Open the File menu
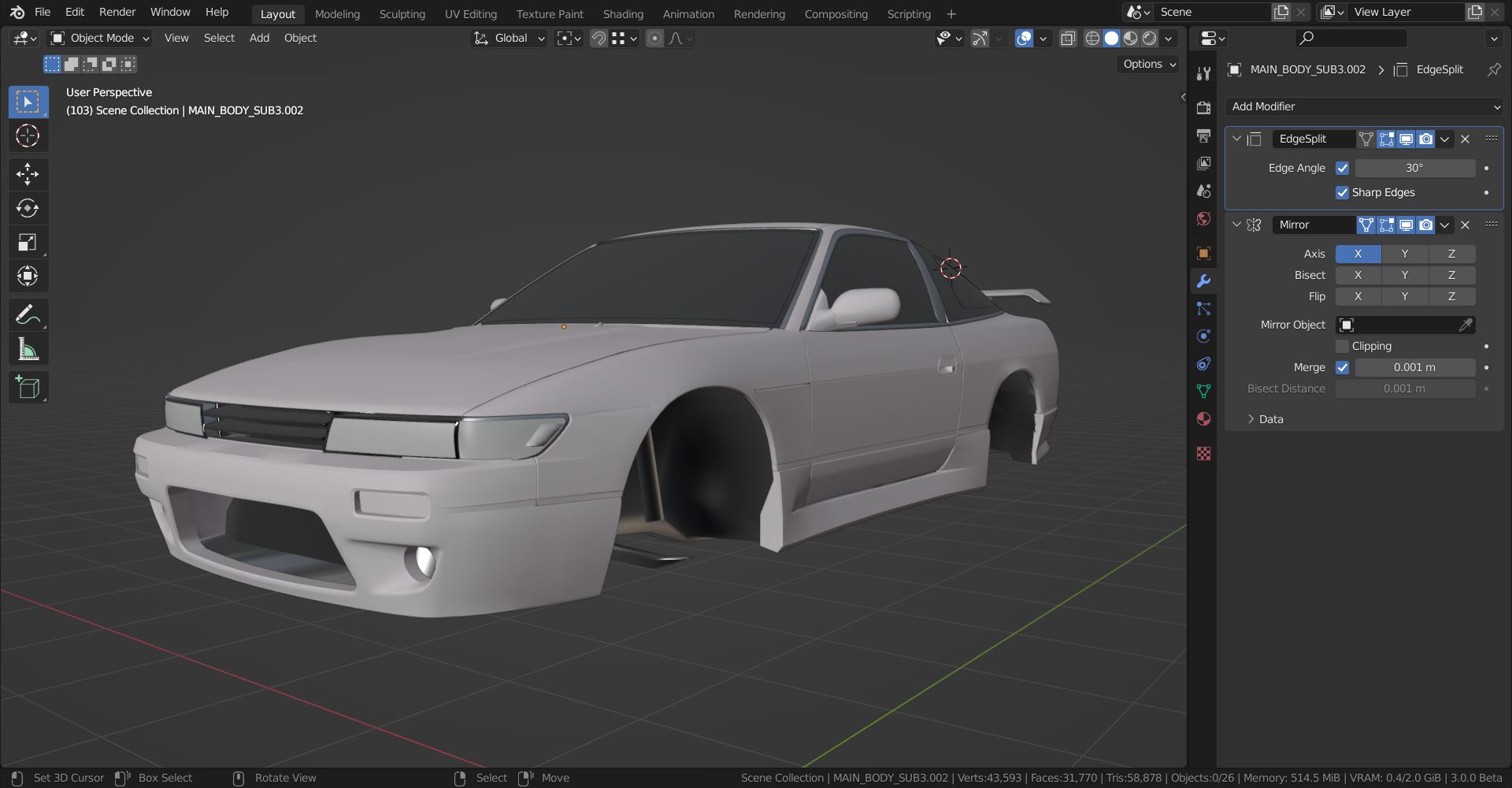 click(43, 12)
